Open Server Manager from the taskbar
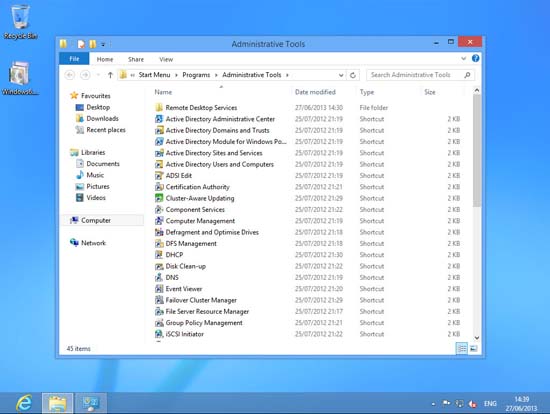 [x=90, y=403]
